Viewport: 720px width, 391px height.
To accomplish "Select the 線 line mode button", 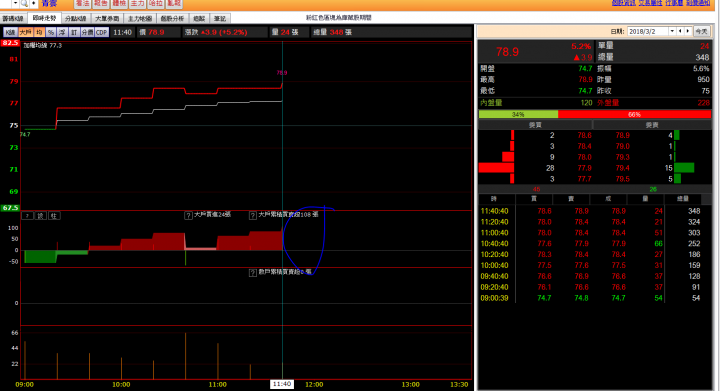I will [x=40, y=216].
